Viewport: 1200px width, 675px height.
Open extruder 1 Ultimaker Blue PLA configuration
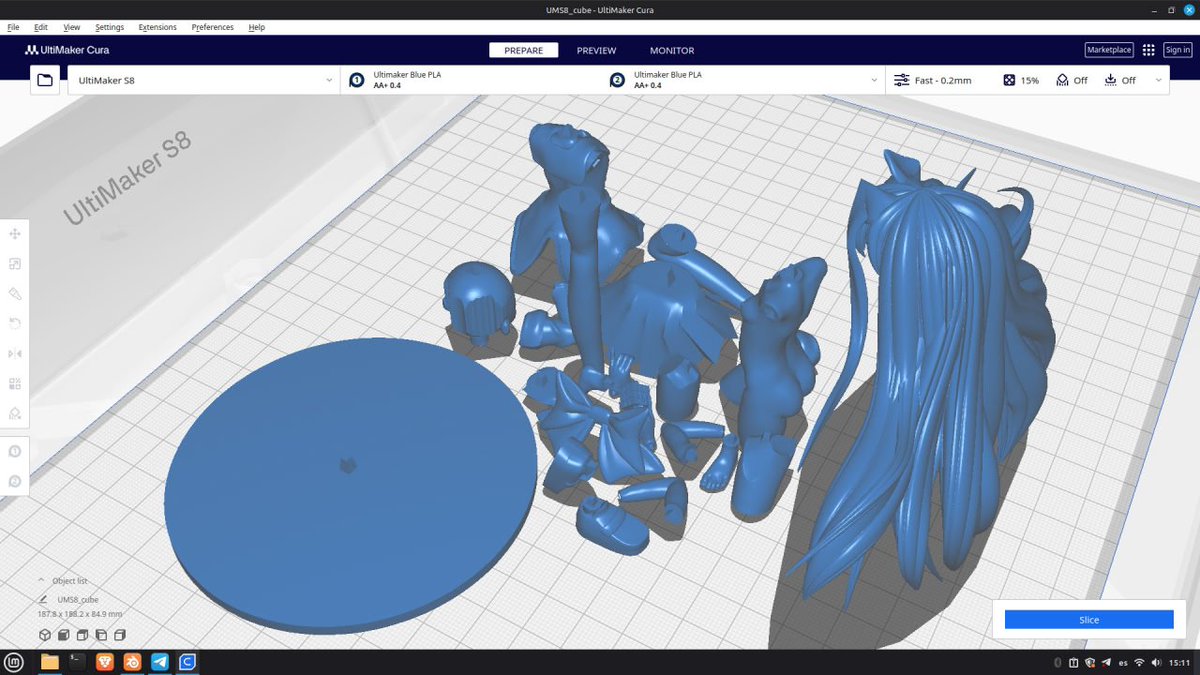pos(472,80)
